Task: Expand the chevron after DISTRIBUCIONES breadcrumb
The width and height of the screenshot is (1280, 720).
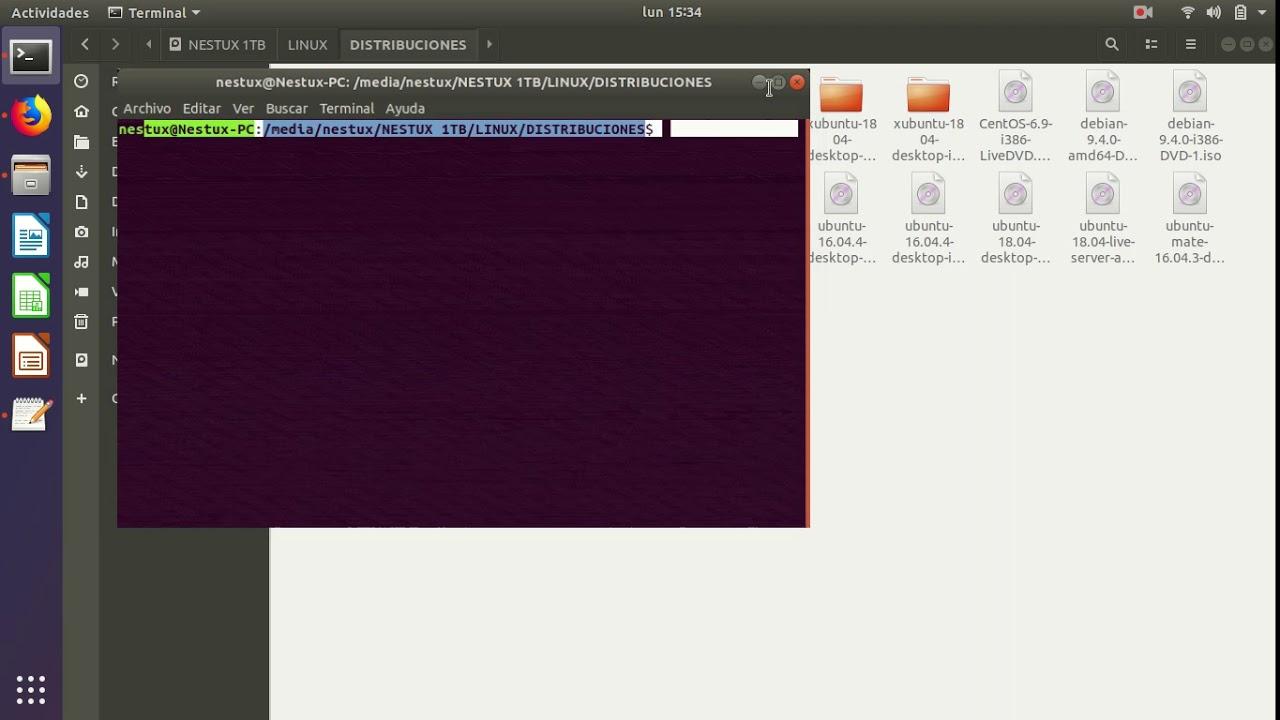Action: click(489, 44)
